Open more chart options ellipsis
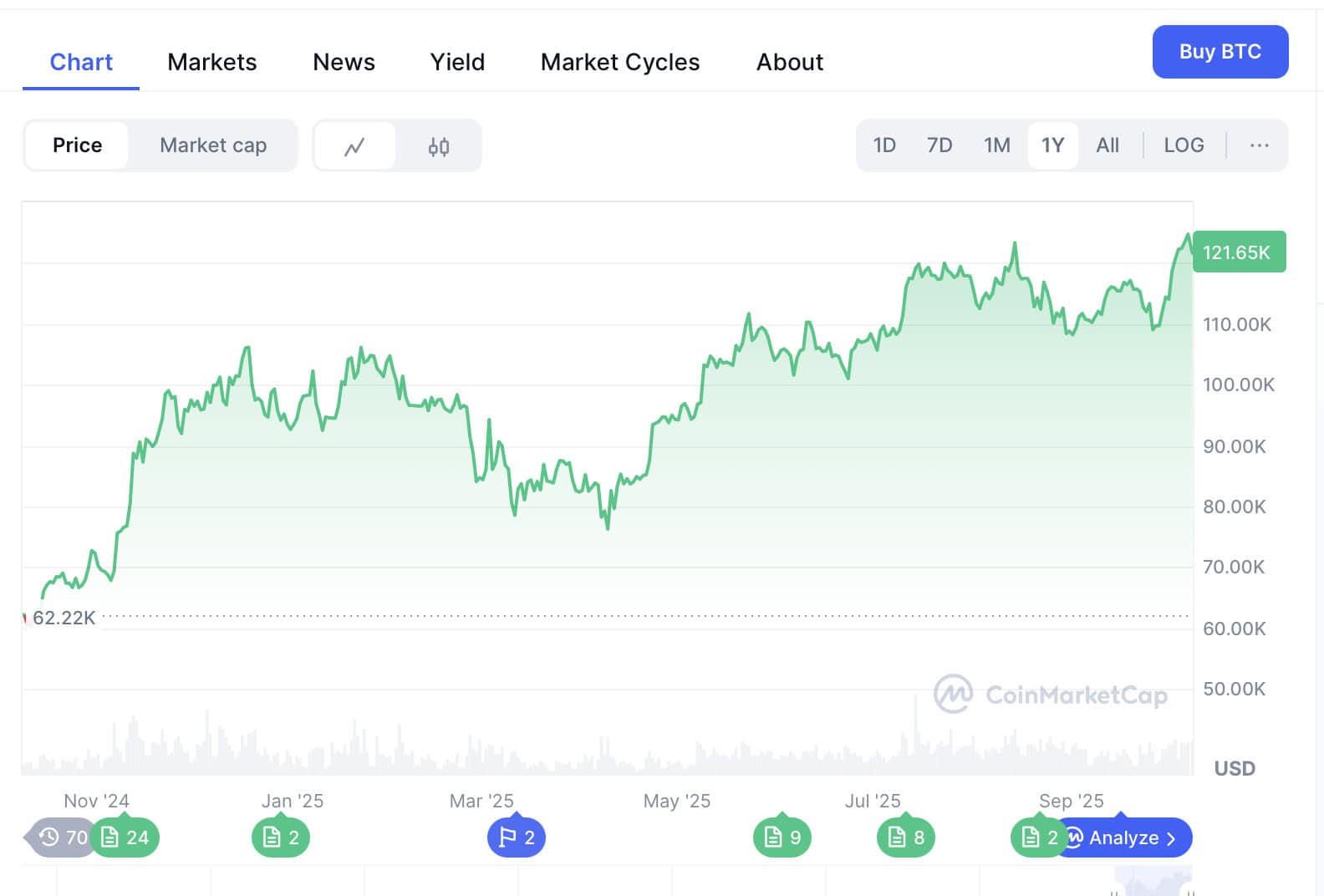The height and width of the screenshot is (896, 1324). [x=1259, y=145]
